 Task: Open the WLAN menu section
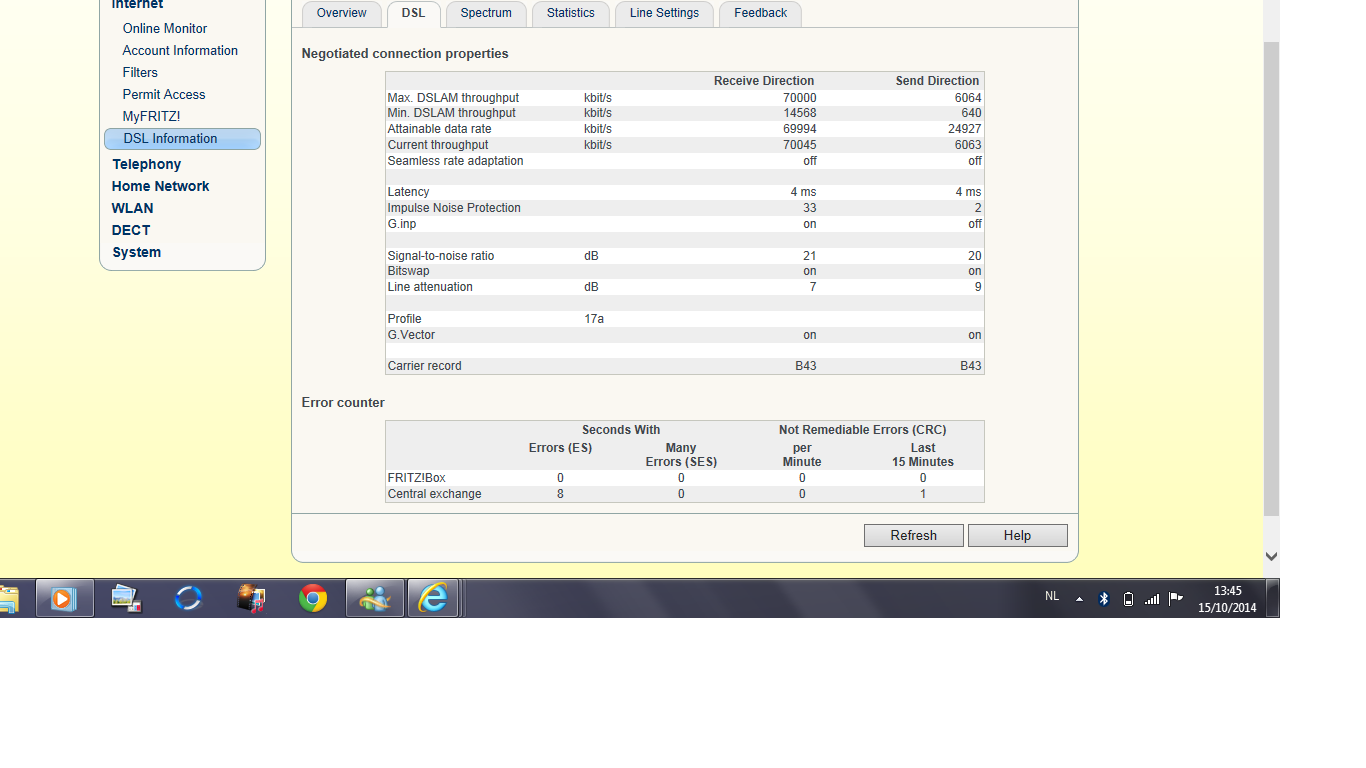coord(132,208)
